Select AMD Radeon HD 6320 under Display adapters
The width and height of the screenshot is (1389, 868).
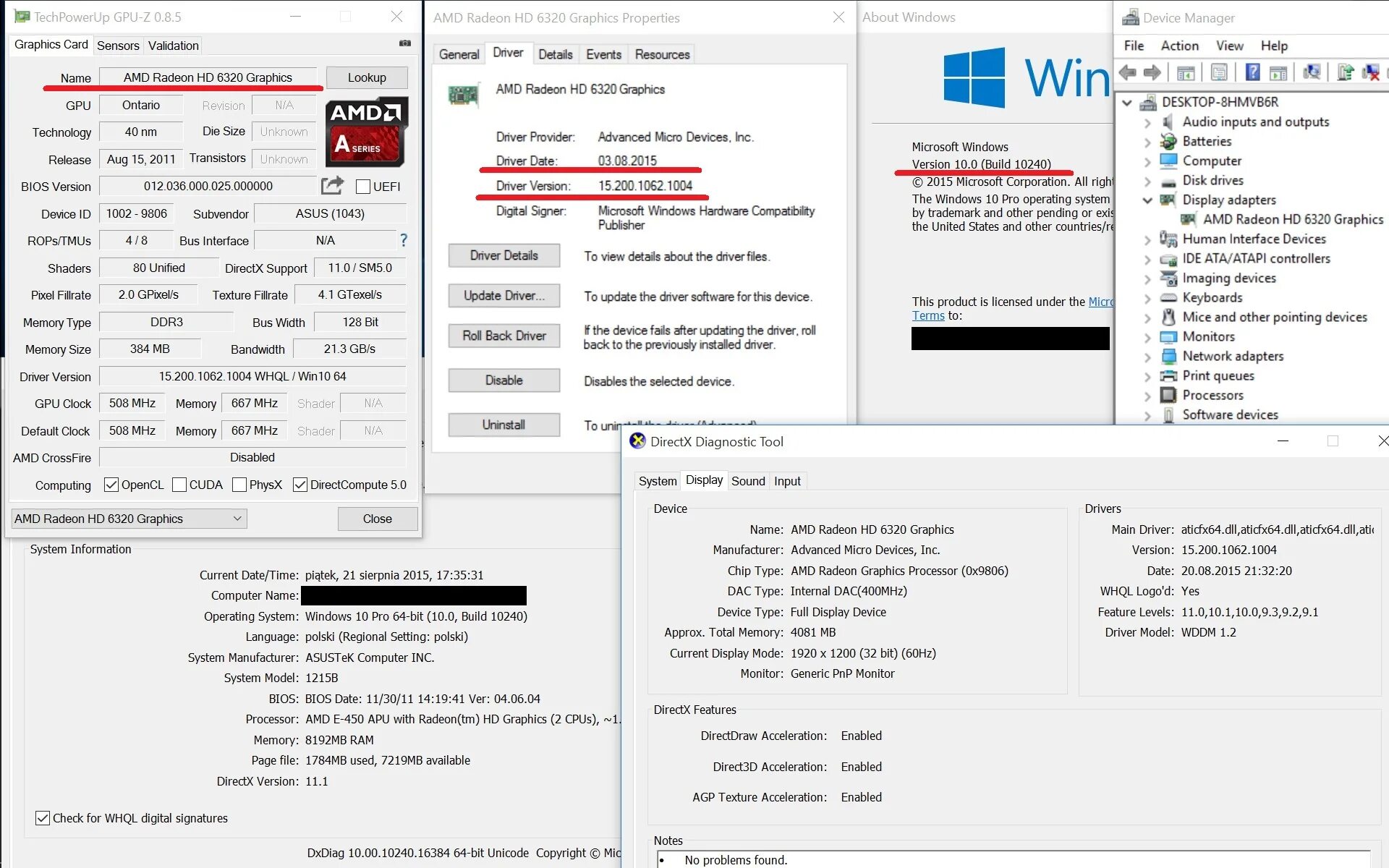[1293, 219]
